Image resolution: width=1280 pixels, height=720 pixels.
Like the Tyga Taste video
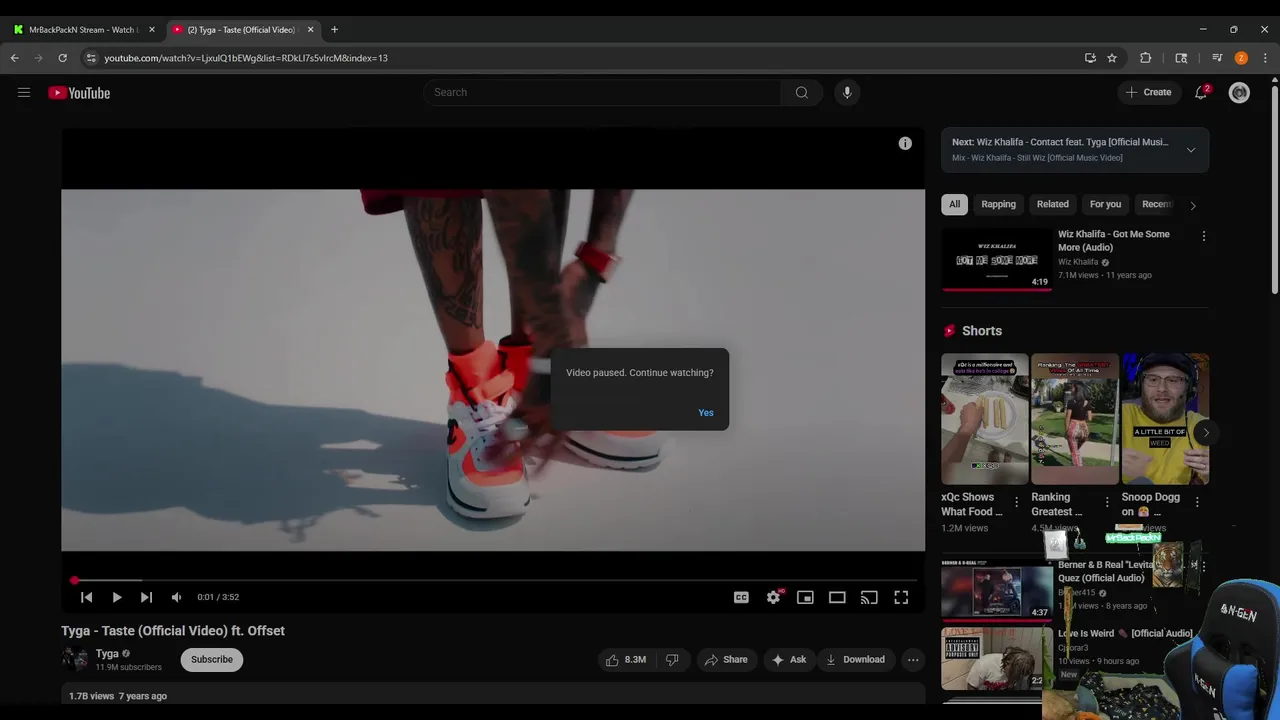(x=625, y=660)
